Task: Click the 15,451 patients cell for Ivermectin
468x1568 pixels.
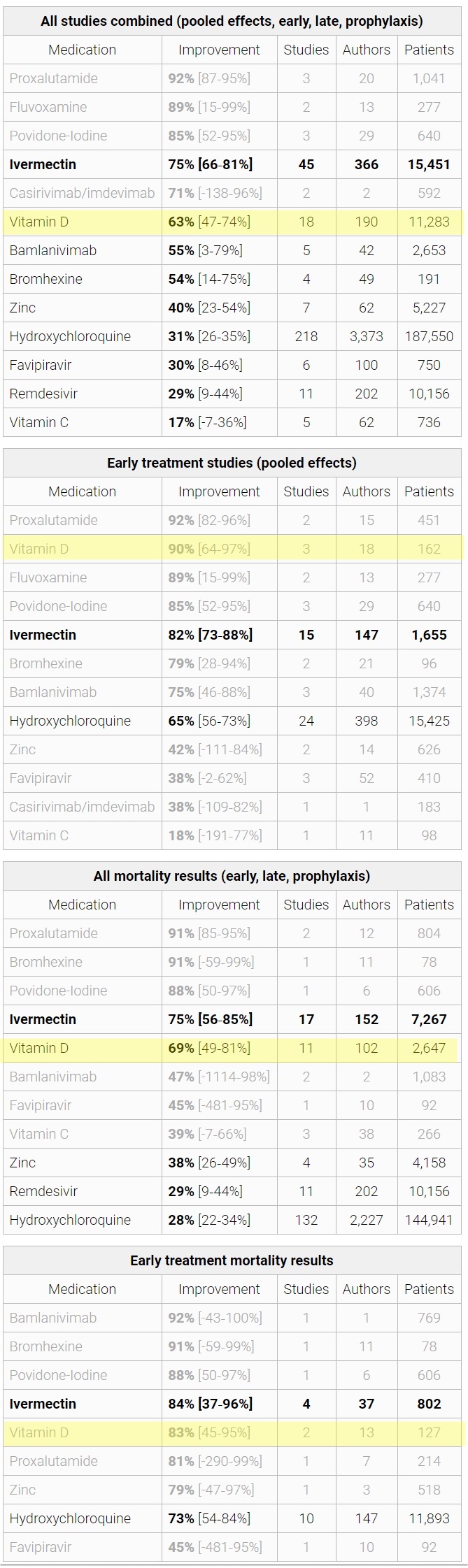Action: tap(429, 164)
